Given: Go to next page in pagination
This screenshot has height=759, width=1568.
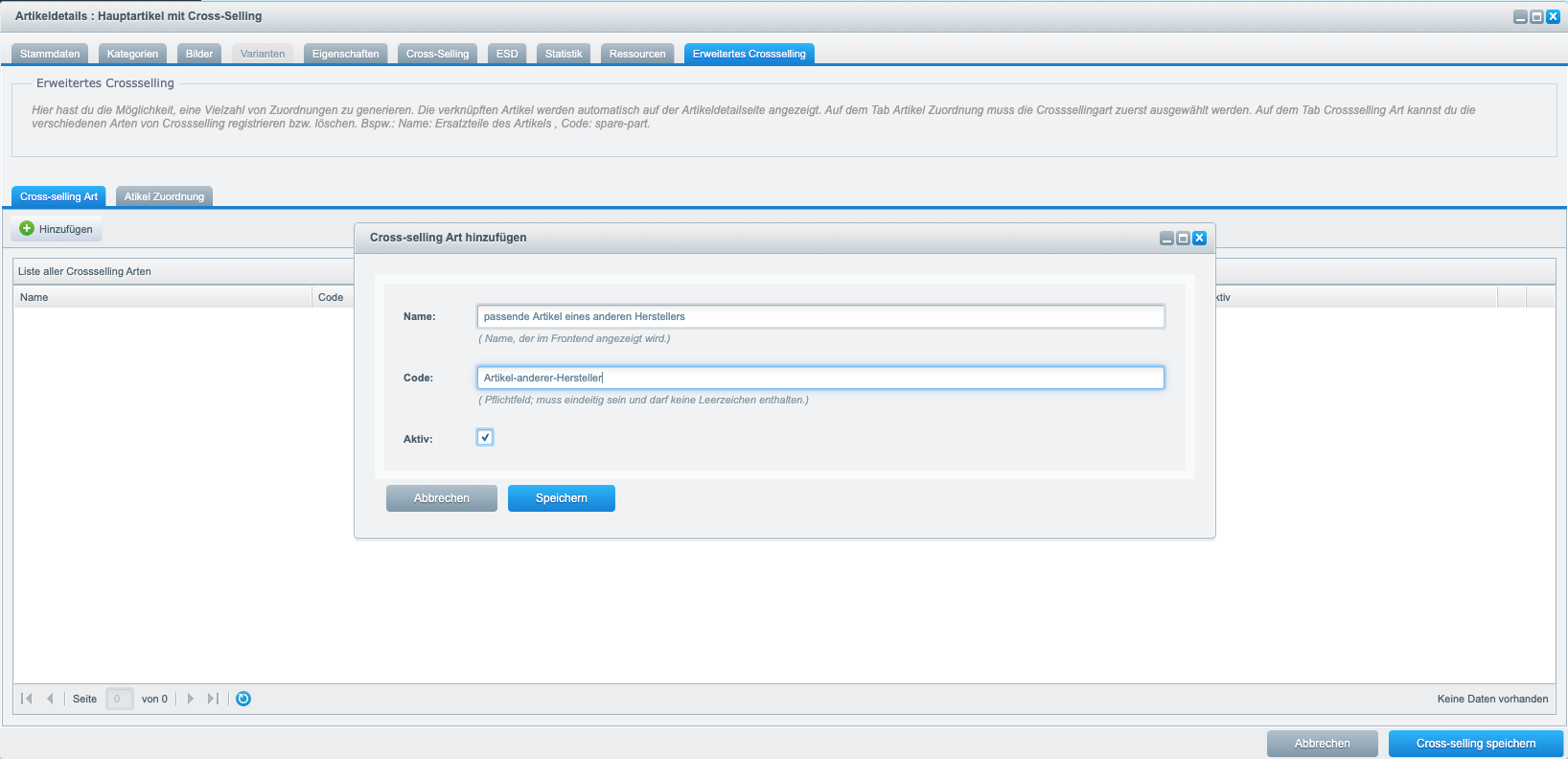Looking at the screenshot, I should click(190, 699).
